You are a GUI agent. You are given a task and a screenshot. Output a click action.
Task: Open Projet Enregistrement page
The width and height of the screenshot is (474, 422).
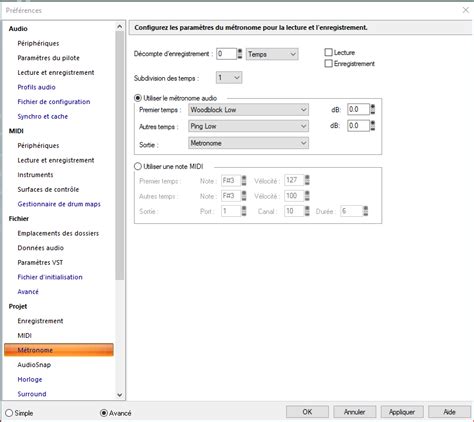(40, 321)
